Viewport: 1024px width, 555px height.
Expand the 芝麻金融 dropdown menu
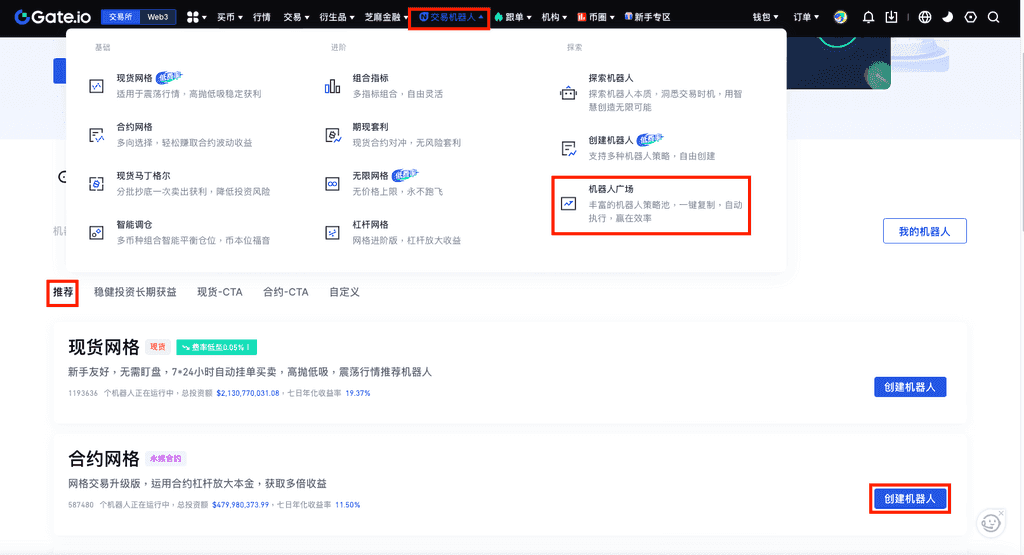click(x=386, y=17)
